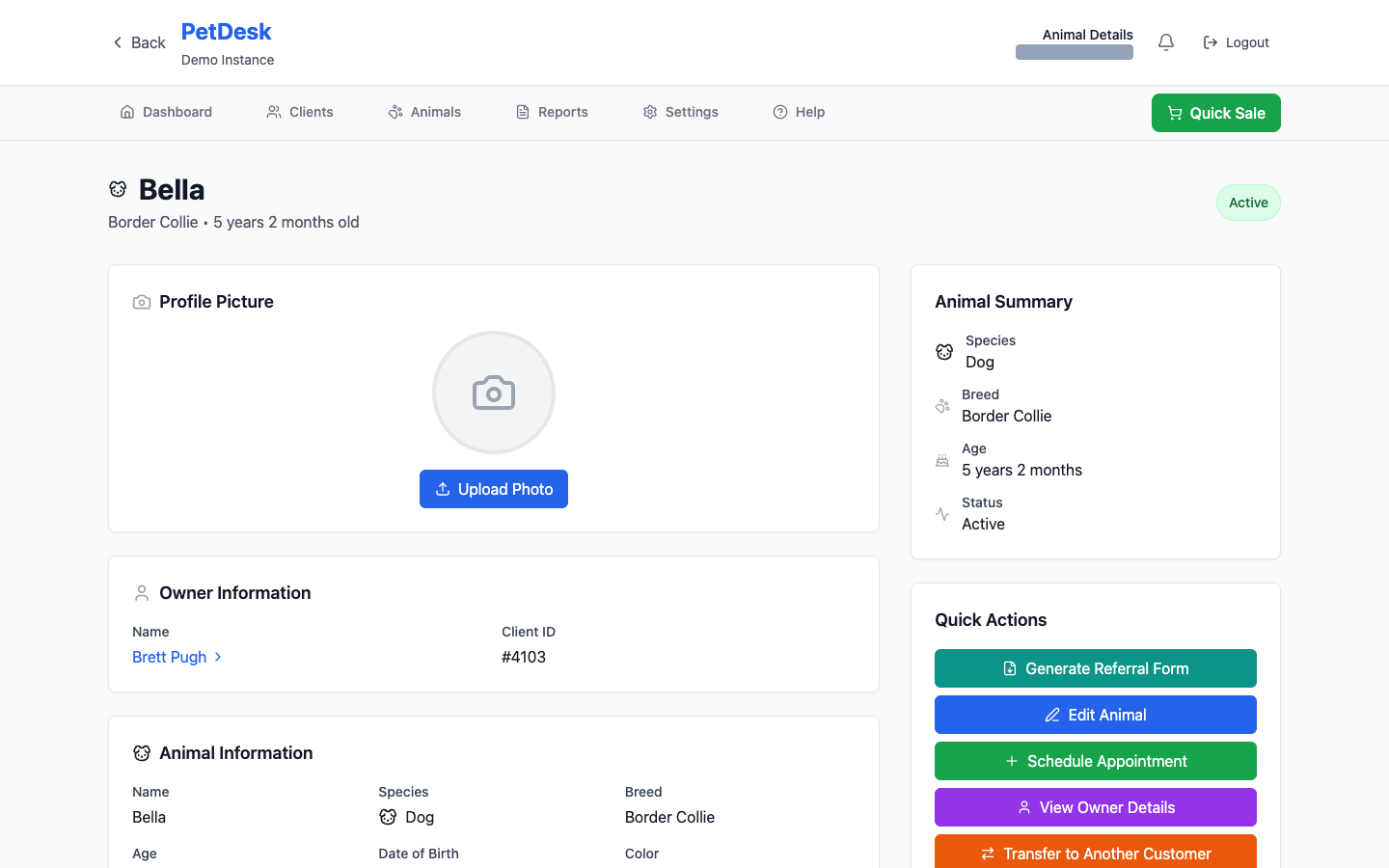
Task: Click Transfer to Another Customer button
Action: coord(1096,853)
